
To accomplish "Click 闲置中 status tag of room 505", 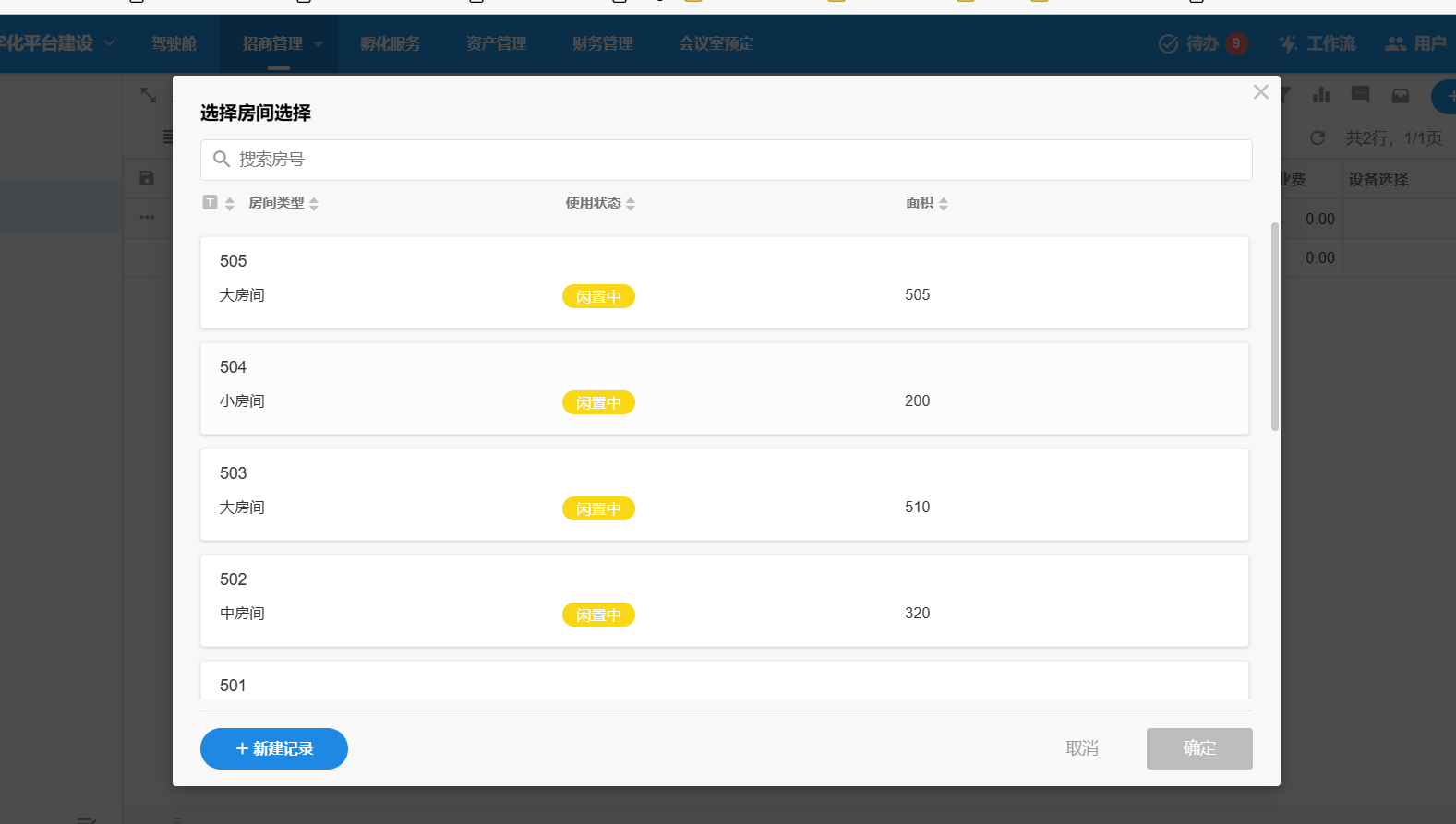I will [x=598, y=296].
